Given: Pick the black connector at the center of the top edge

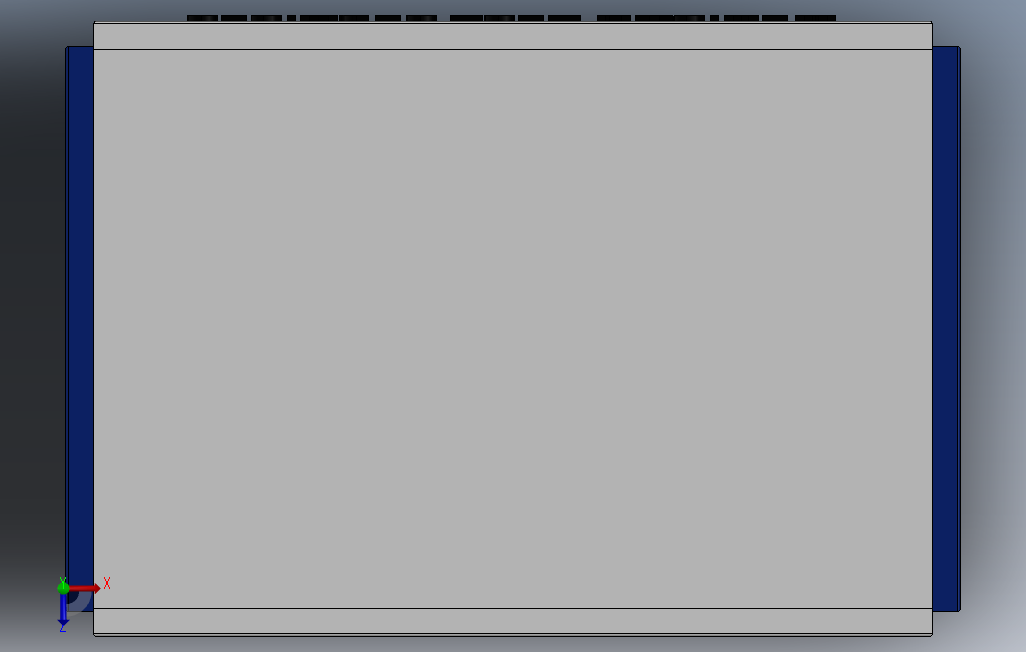Looking at the screenshot, I should pyautogui.click(x=499, y=18).
